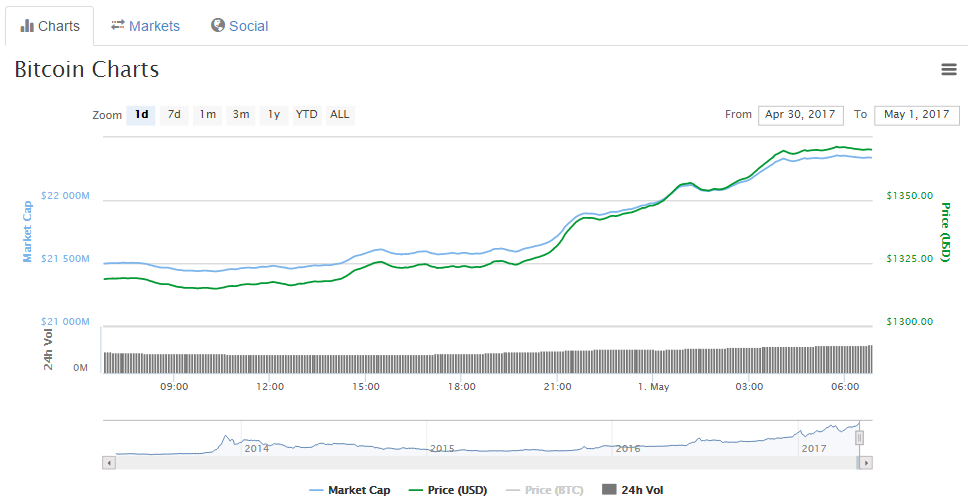Click the From date field

pos(800,115)
